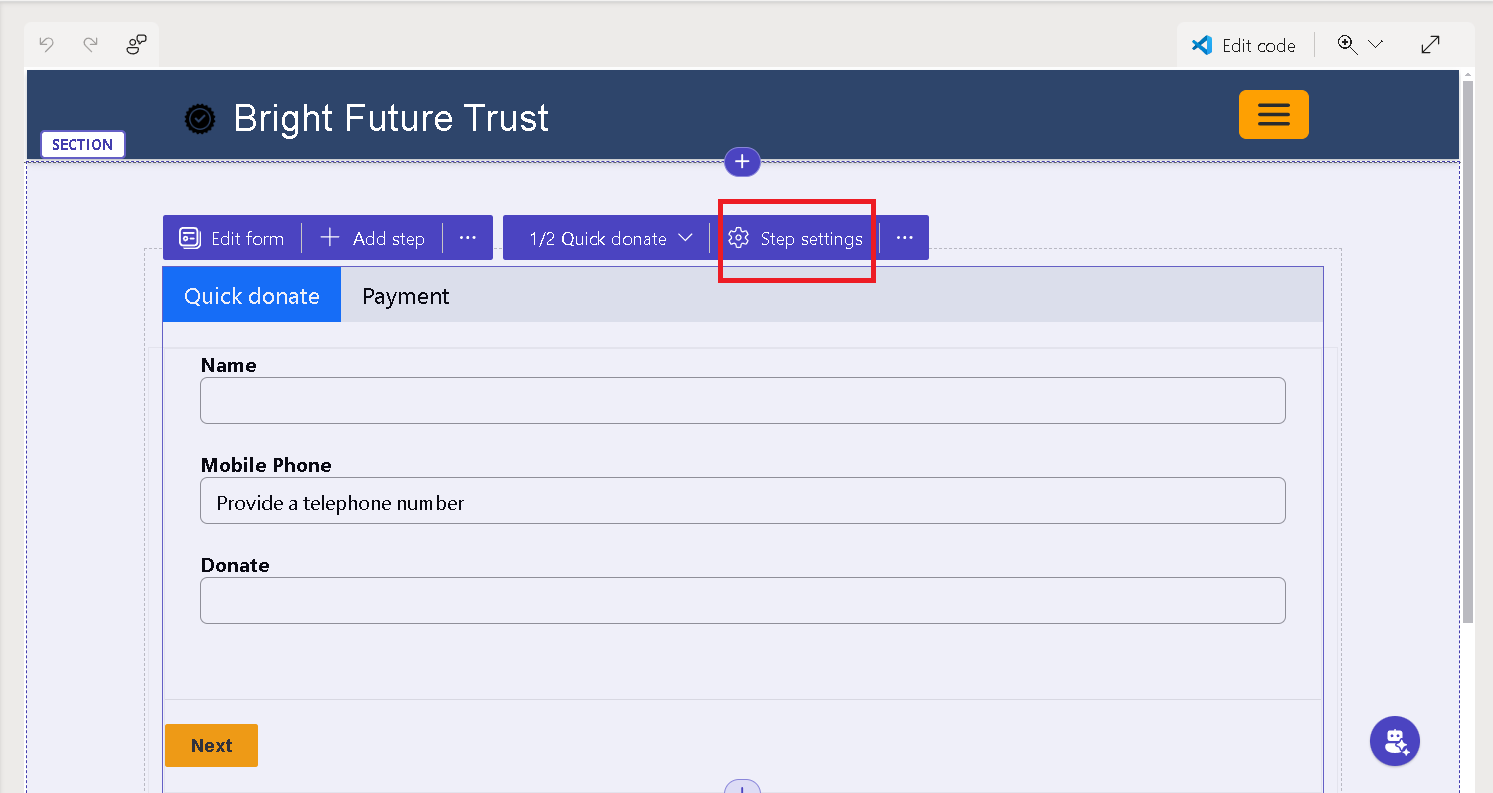Screen dimensions: 1493x793
Task: Click the undo arrow icon
Action: 46,44
